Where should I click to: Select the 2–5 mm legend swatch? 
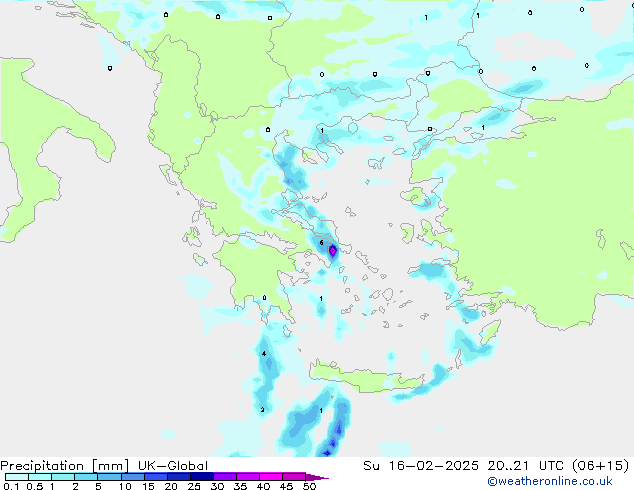point(86,477)
